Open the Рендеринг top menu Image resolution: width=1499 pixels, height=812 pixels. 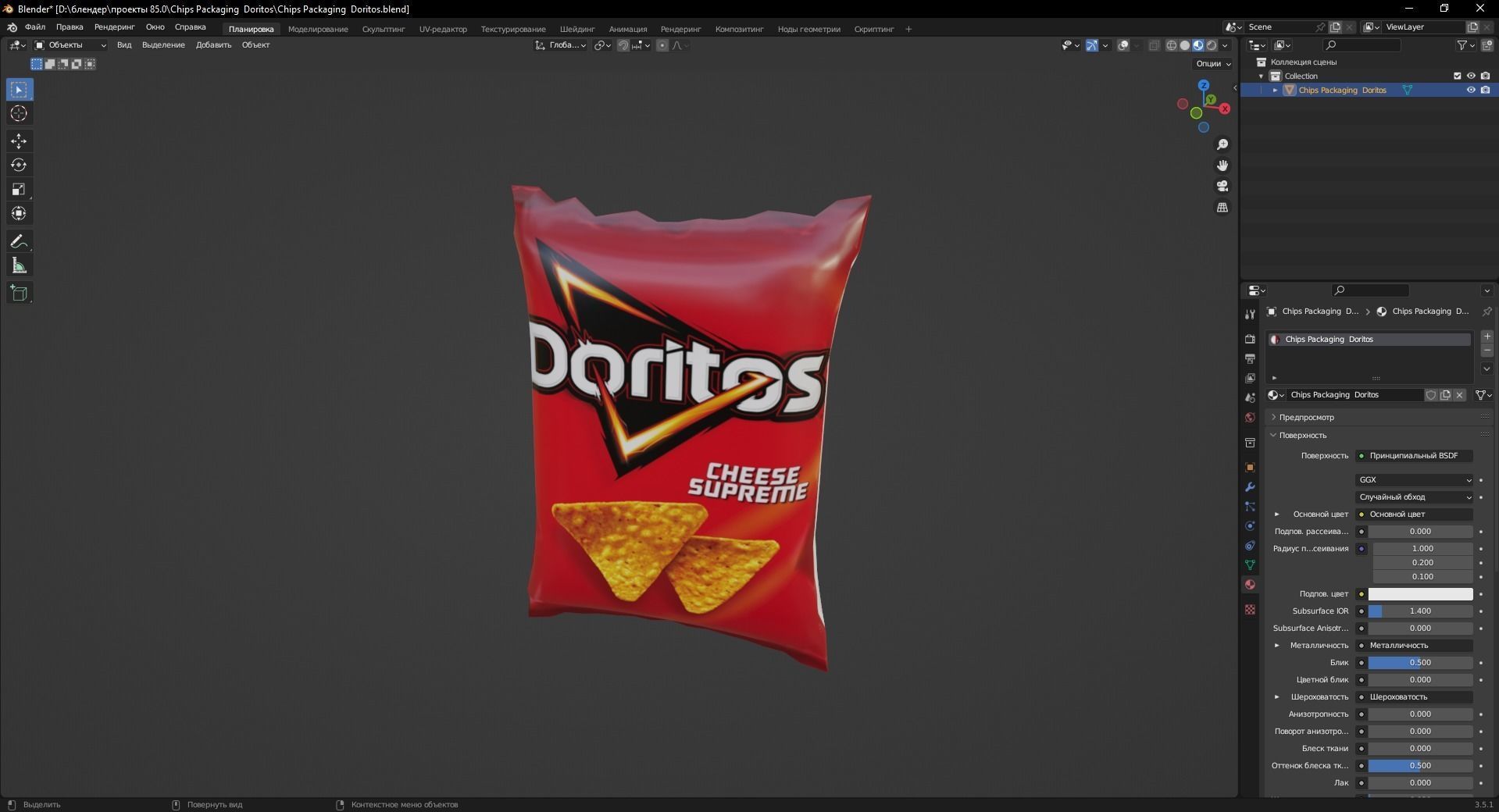(115, 27)
